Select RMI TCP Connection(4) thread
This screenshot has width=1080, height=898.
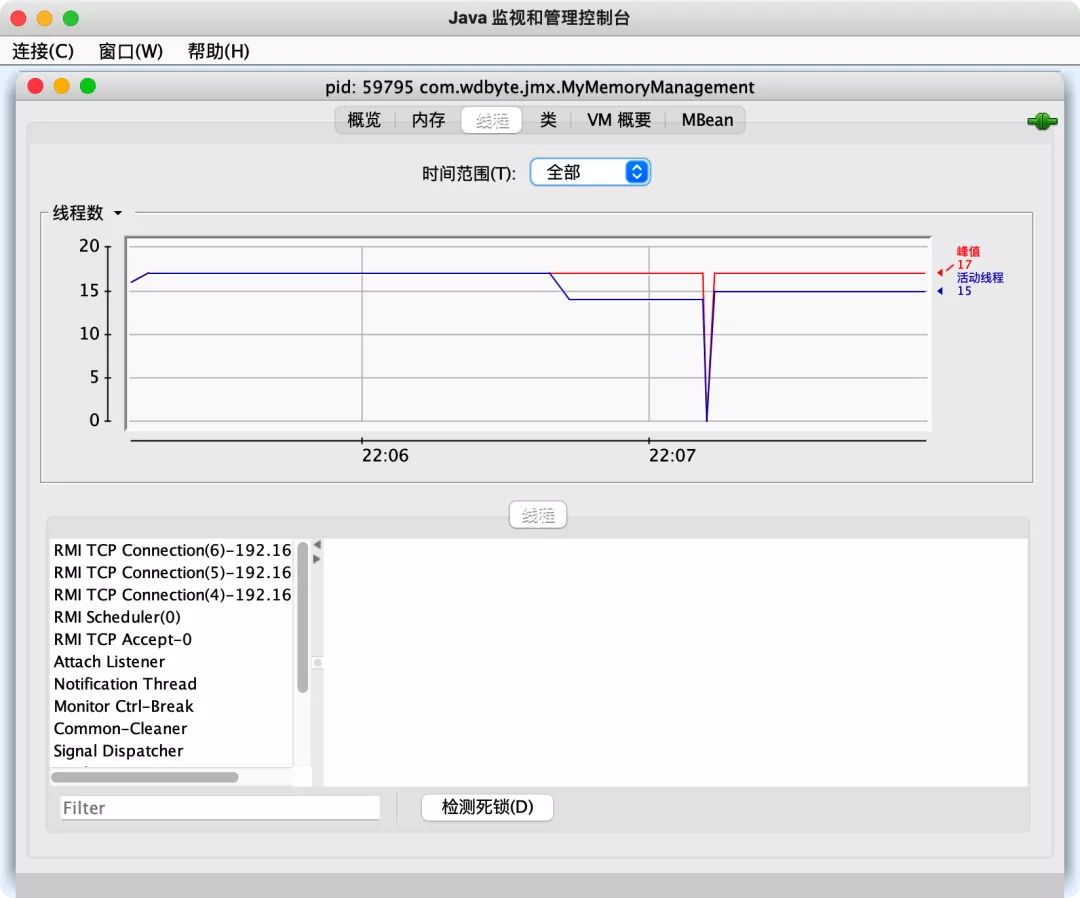point(172,594)
